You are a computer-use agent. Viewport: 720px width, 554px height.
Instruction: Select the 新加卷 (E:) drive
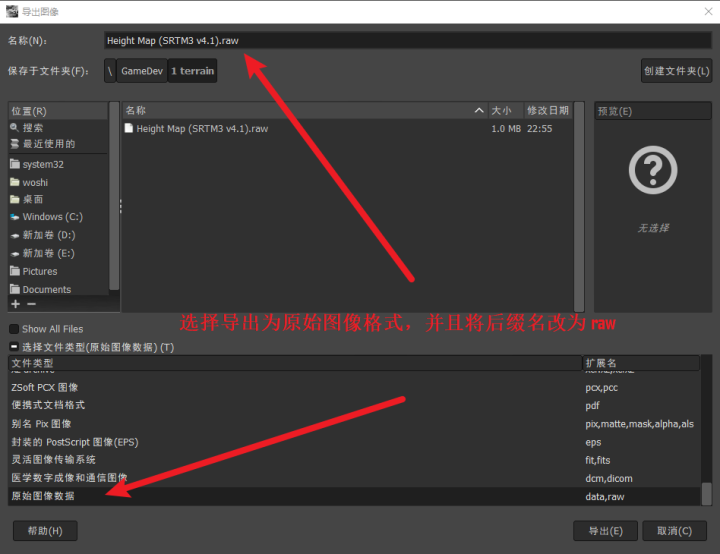[42, 253]
